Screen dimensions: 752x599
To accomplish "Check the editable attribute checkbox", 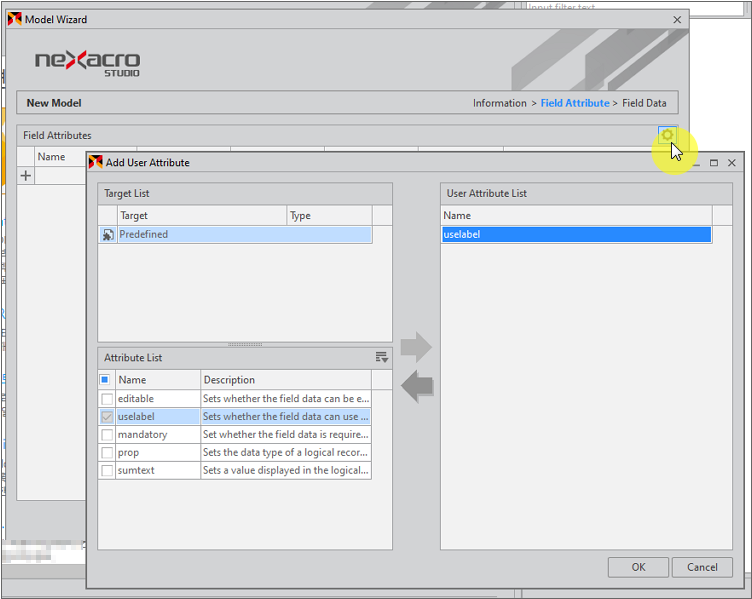I will pyautogui.click(x=107, y=399).
